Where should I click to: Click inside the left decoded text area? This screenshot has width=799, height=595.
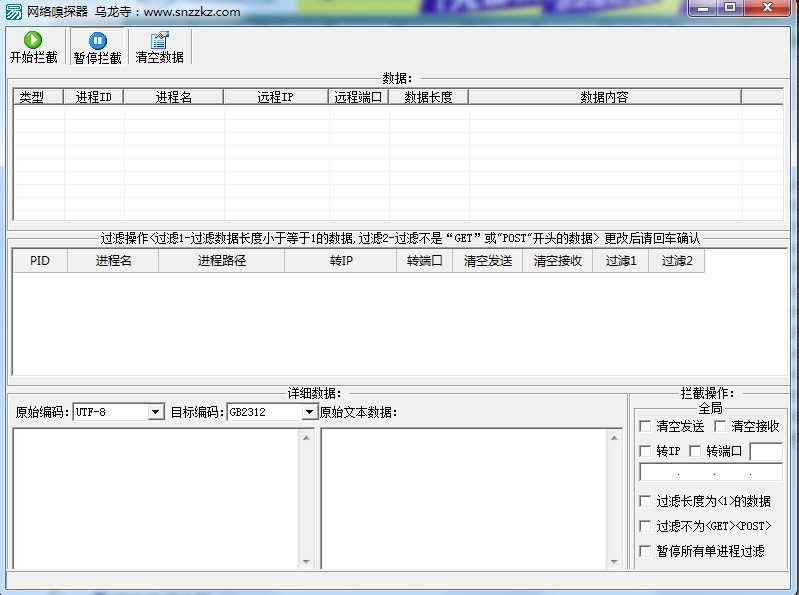(x=156, y=498)
